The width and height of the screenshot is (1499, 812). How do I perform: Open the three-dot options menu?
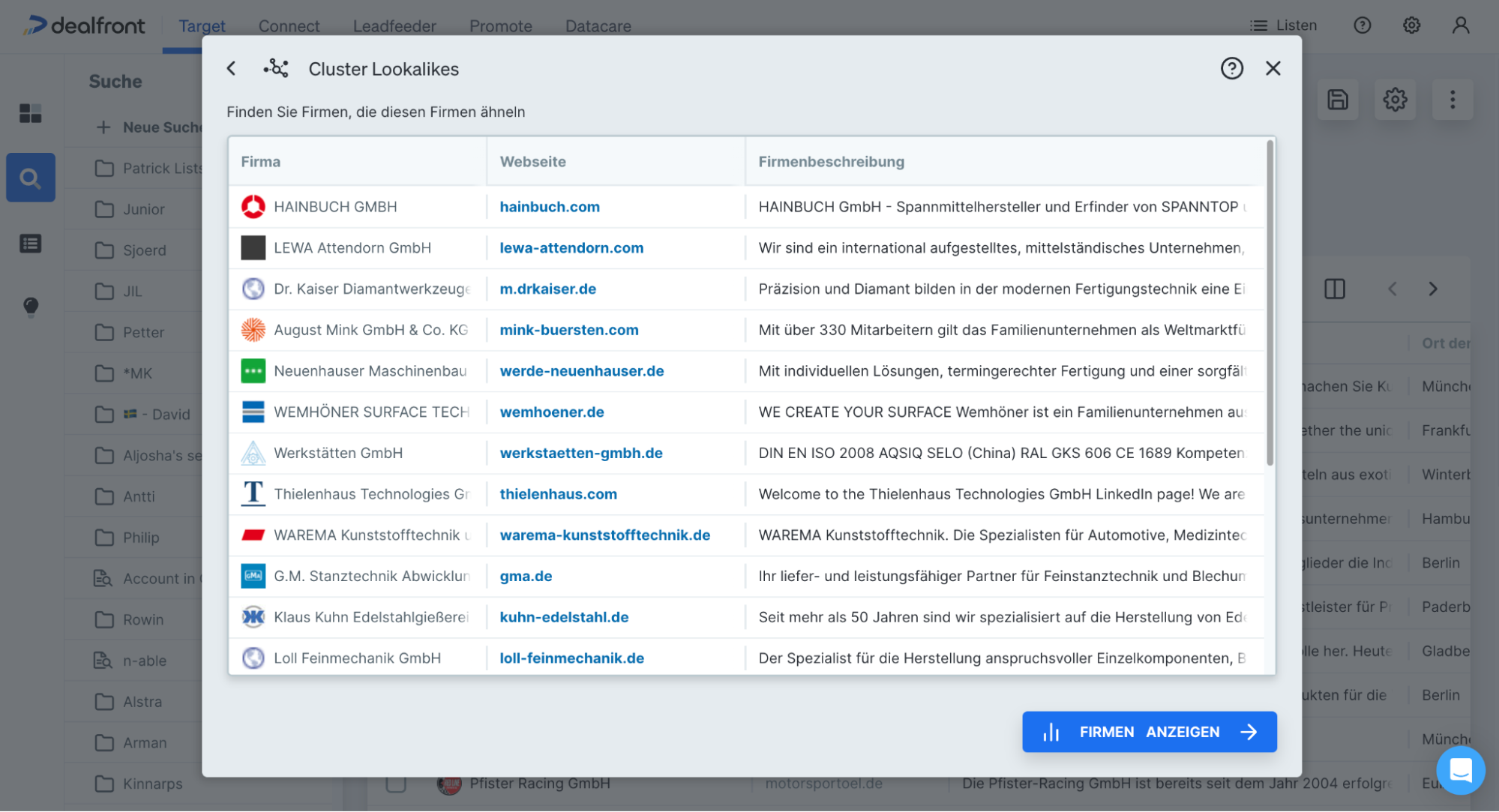click(x=1453, y=100)
